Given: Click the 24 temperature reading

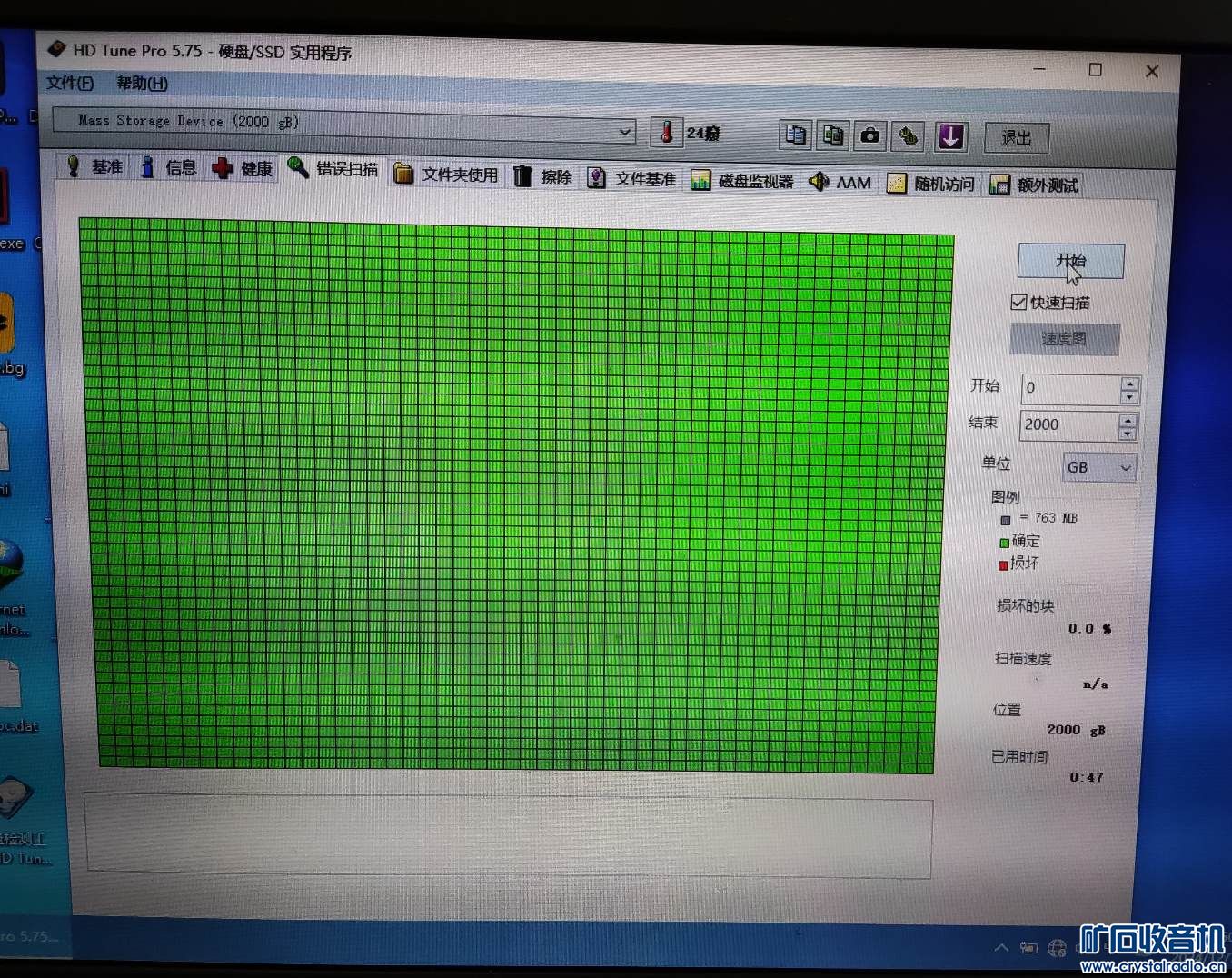Looking at the screenshot, I should coord(703,134).
